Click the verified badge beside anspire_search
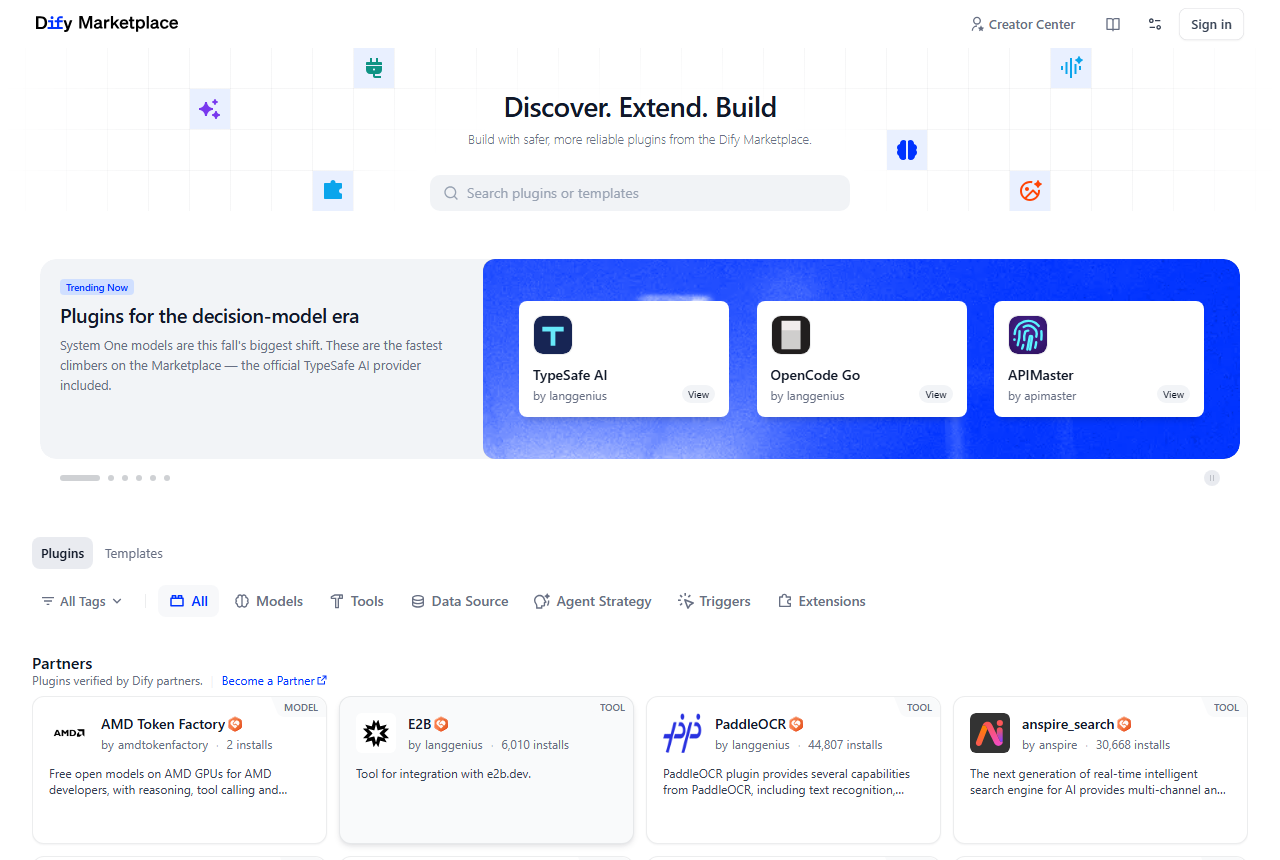Image resolution: width=1280 pixels, height=860 pixels. 1124,724
